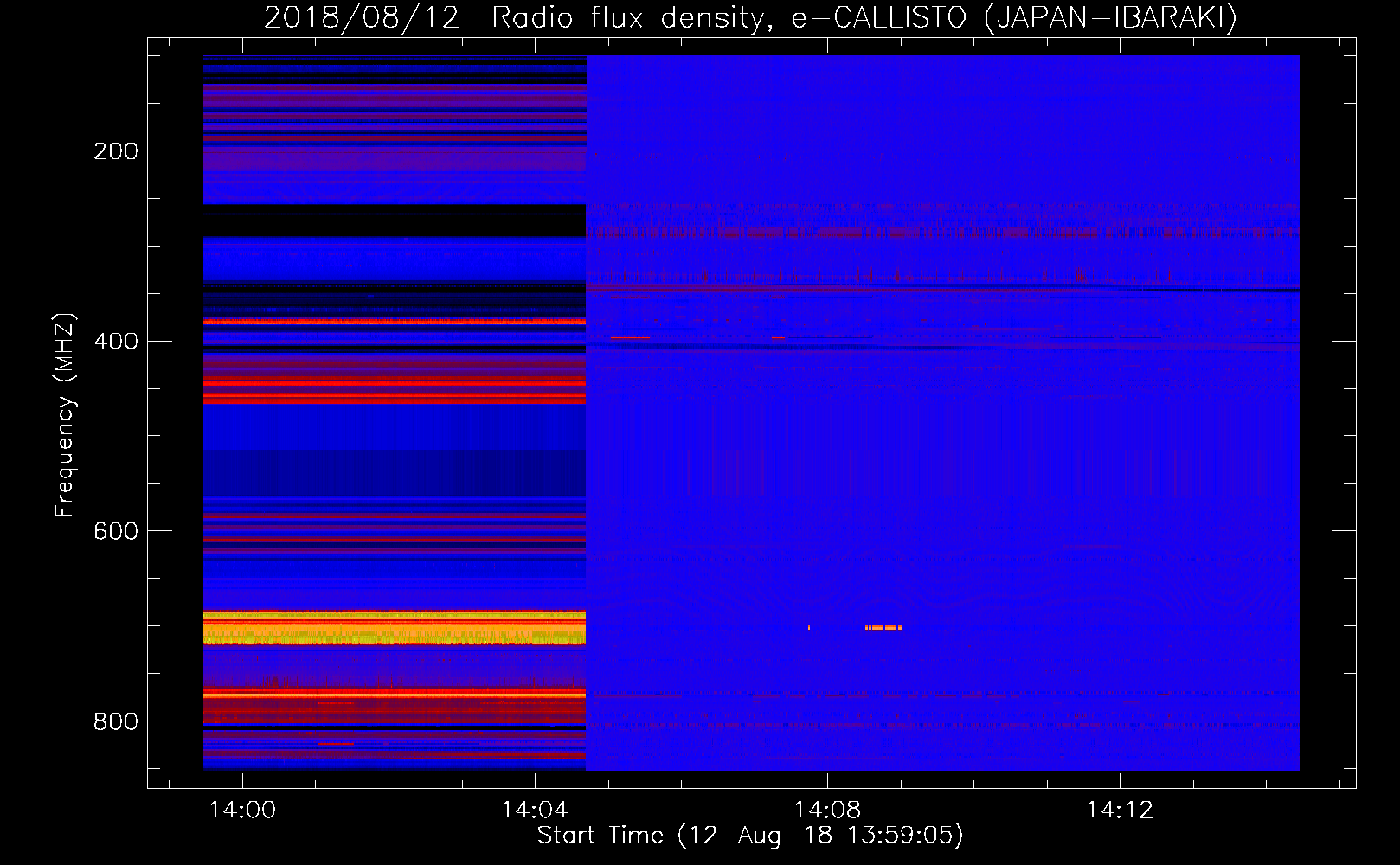The height and width of the screenshot is (865, 1400).
Task: Click the bright yellow band near 700 MHz
Action: 395,627
